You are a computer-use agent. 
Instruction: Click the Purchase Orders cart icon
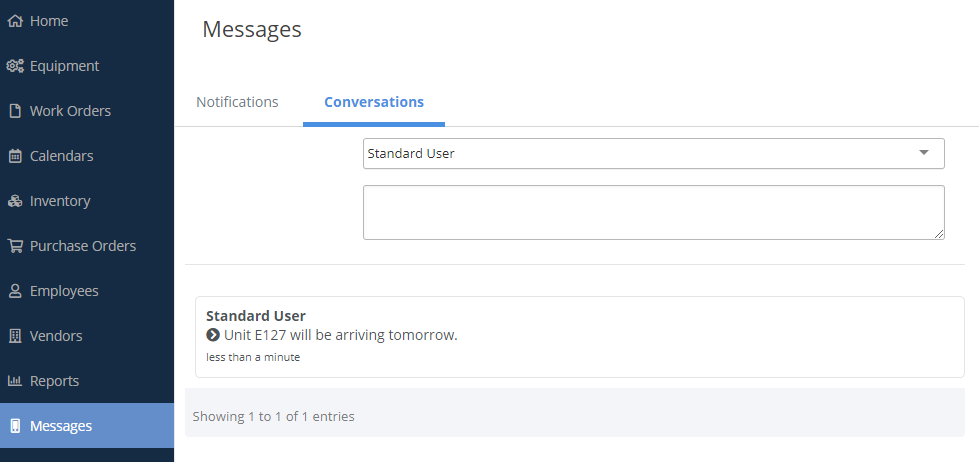pos(15,246)
